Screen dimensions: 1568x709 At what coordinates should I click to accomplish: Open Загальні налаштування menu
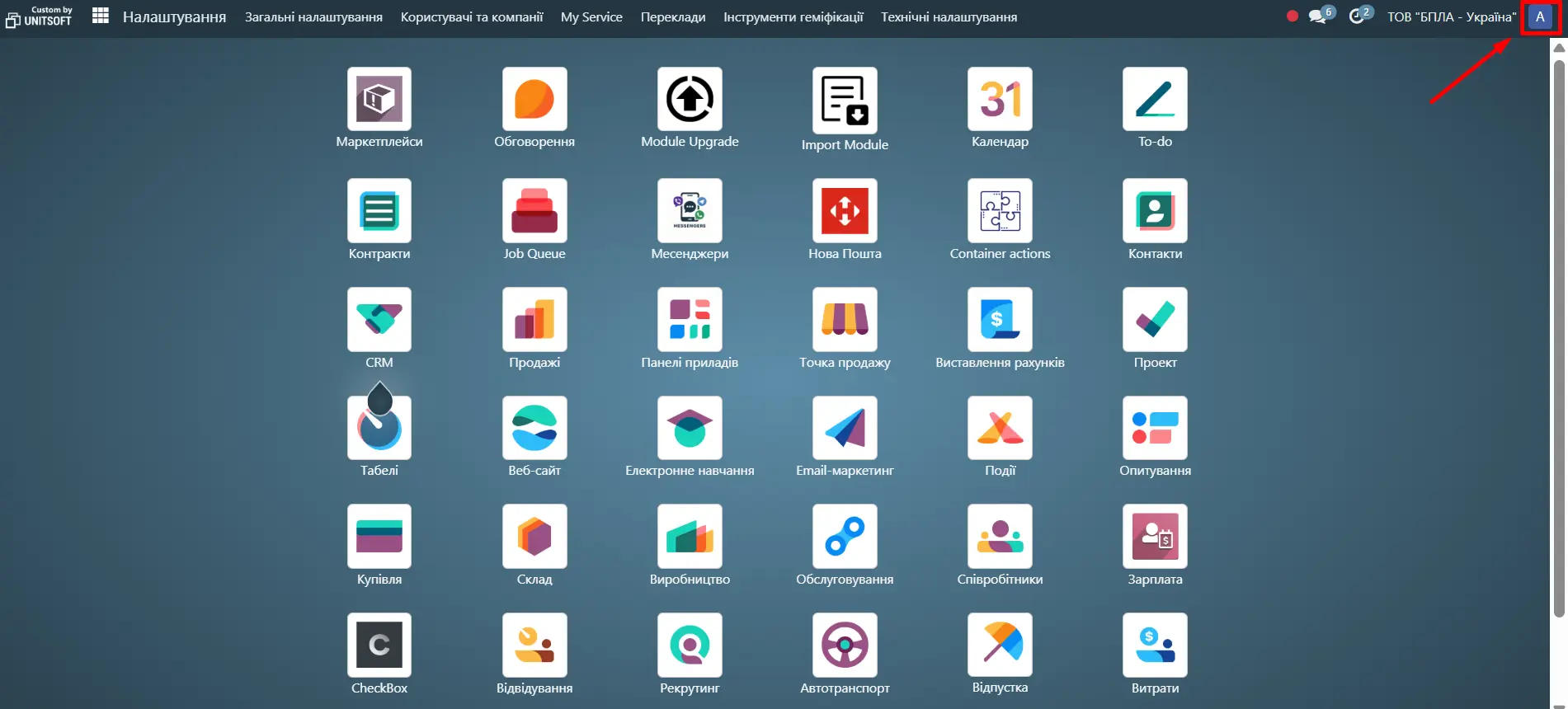click(313, 16)
